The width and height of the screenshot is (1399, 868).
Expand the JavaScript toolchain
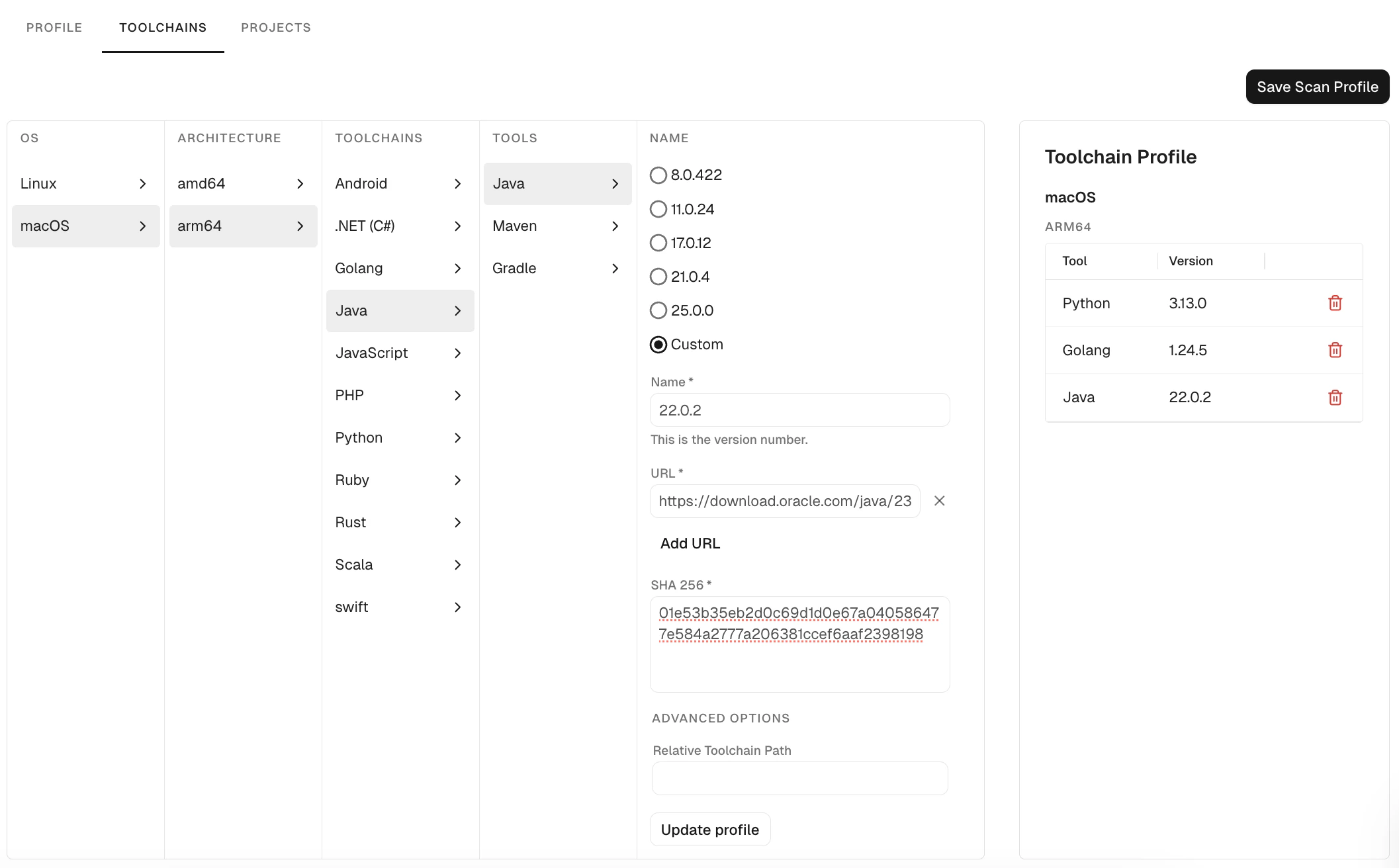click(x=400, y=353)
